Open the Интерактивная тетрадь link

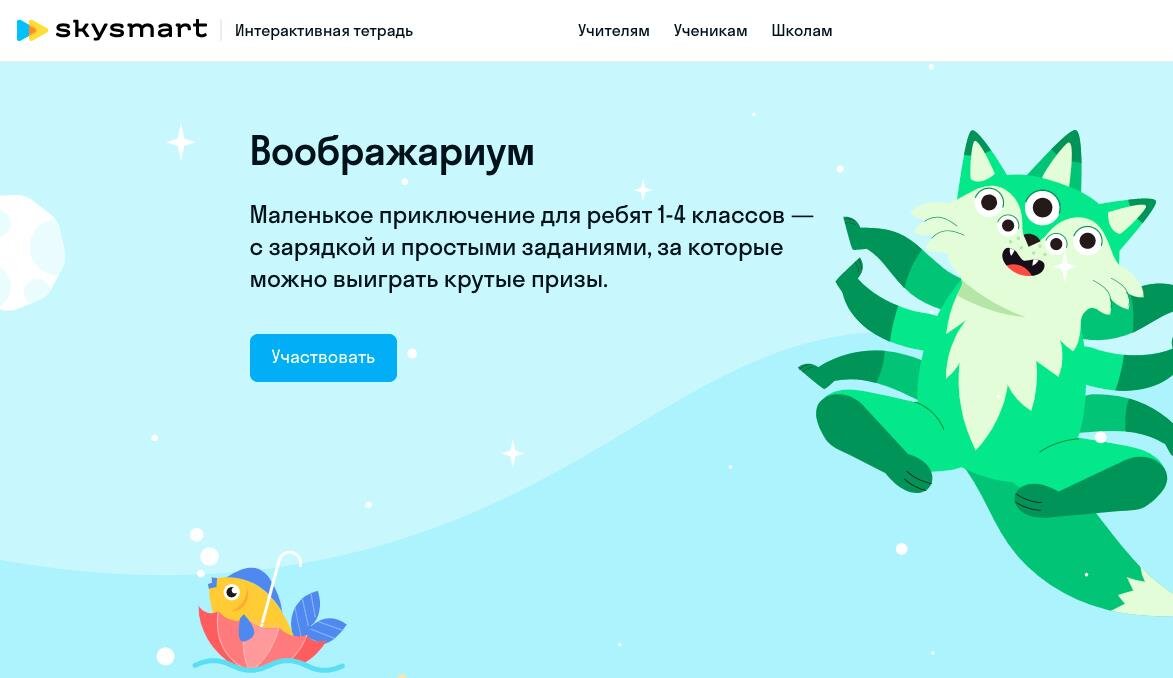point(324,31)
